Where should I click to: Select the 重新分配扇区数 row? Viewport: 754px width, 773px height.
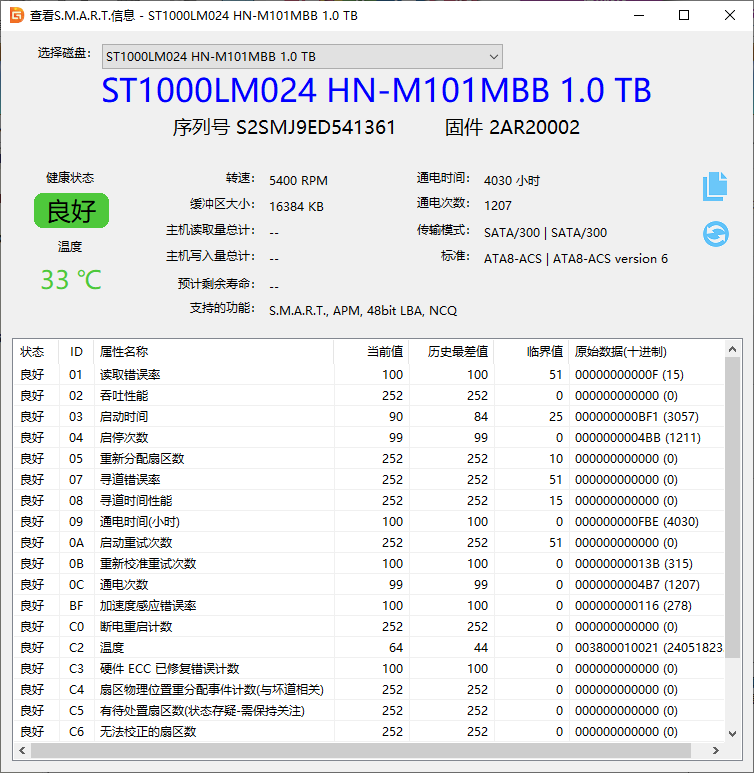pos(369,458)
